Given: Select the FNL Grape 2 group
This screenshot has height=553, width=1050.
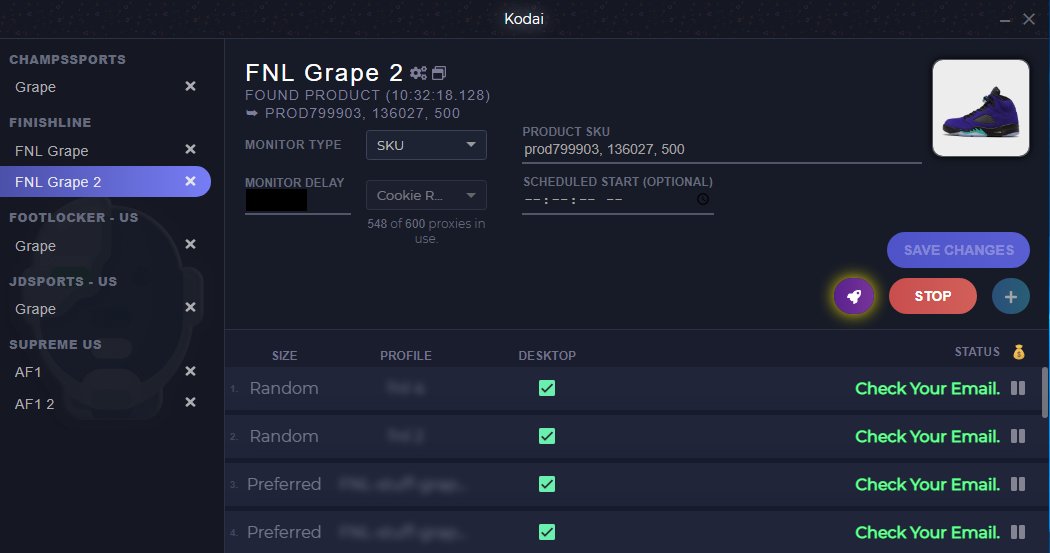Looking at the screenshot, I should [x=105, y=181].
